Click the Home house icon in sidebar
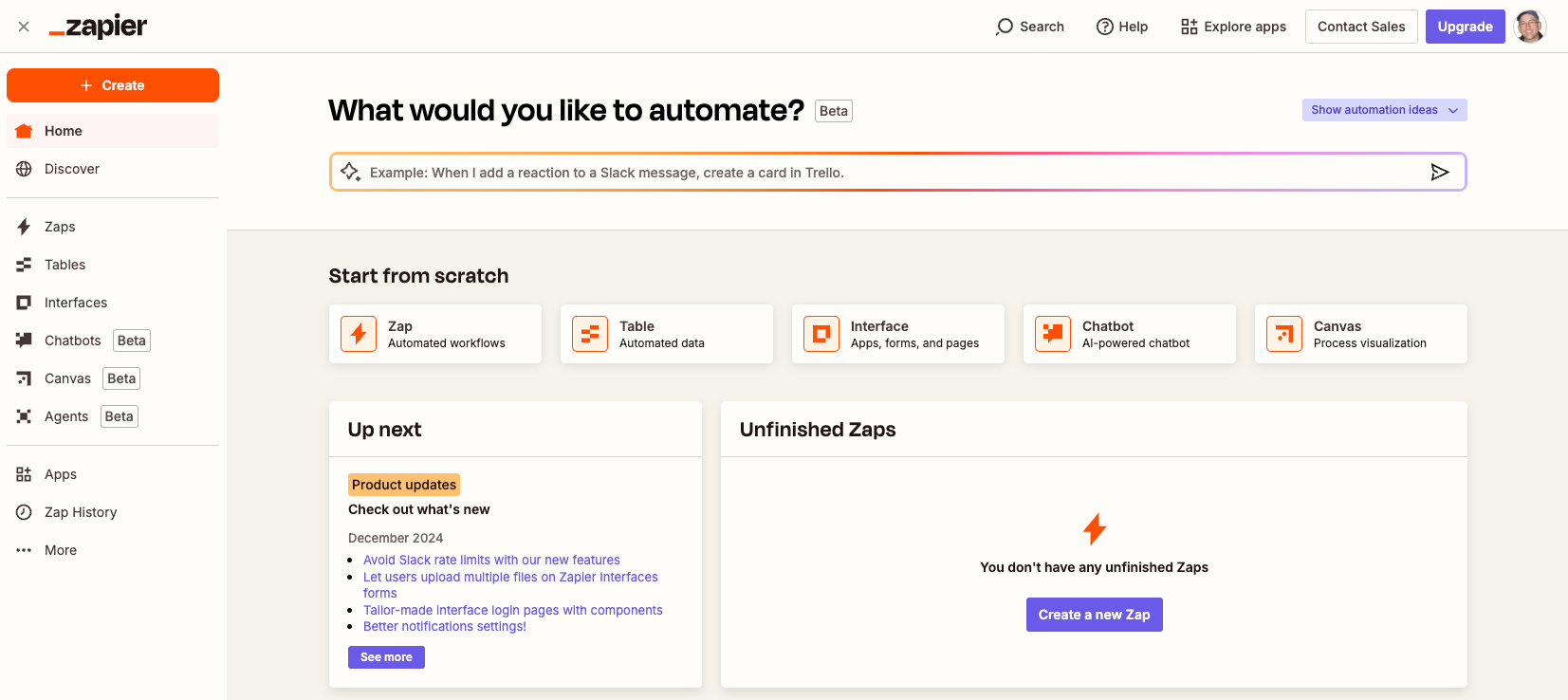The width and height of the screenshot is (1568, 700). (24, 131)
